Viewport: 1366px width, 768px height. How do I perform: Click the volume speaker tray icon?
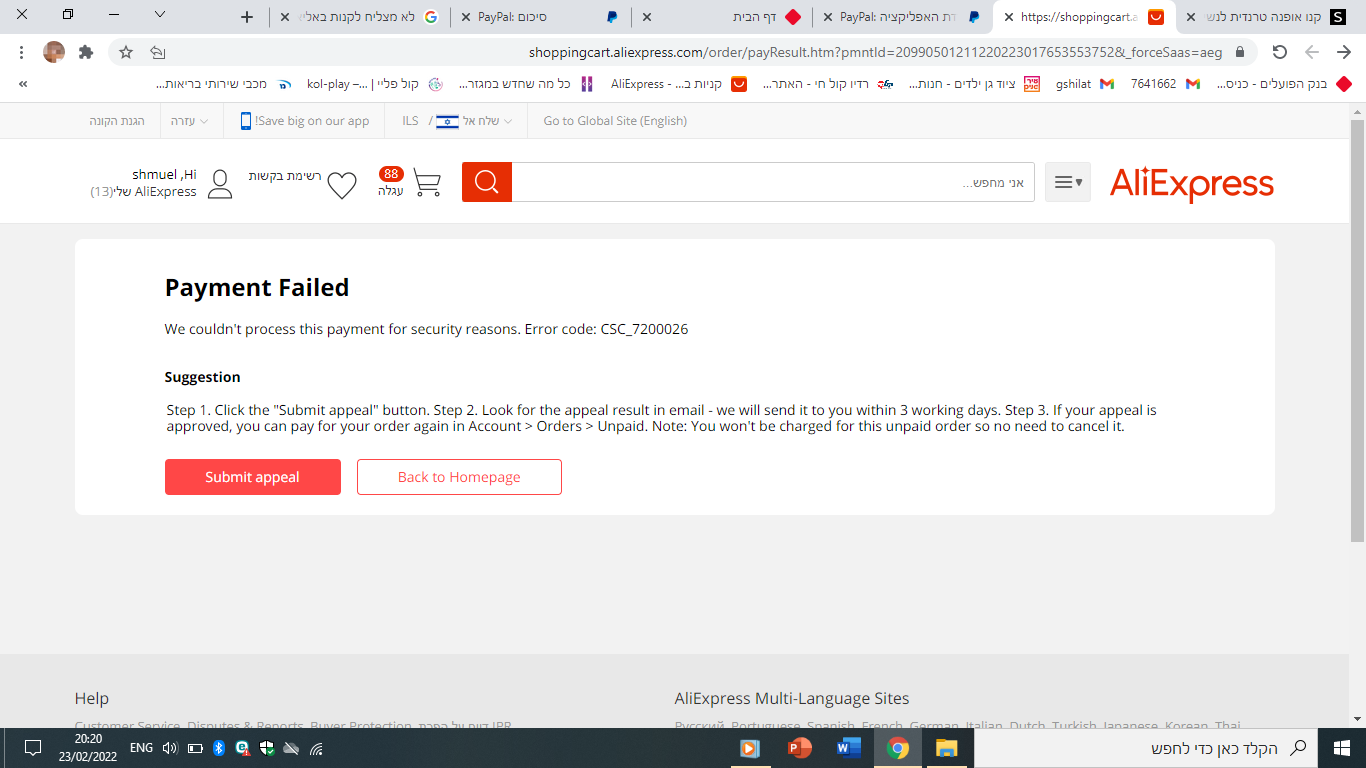pos(169,748)
